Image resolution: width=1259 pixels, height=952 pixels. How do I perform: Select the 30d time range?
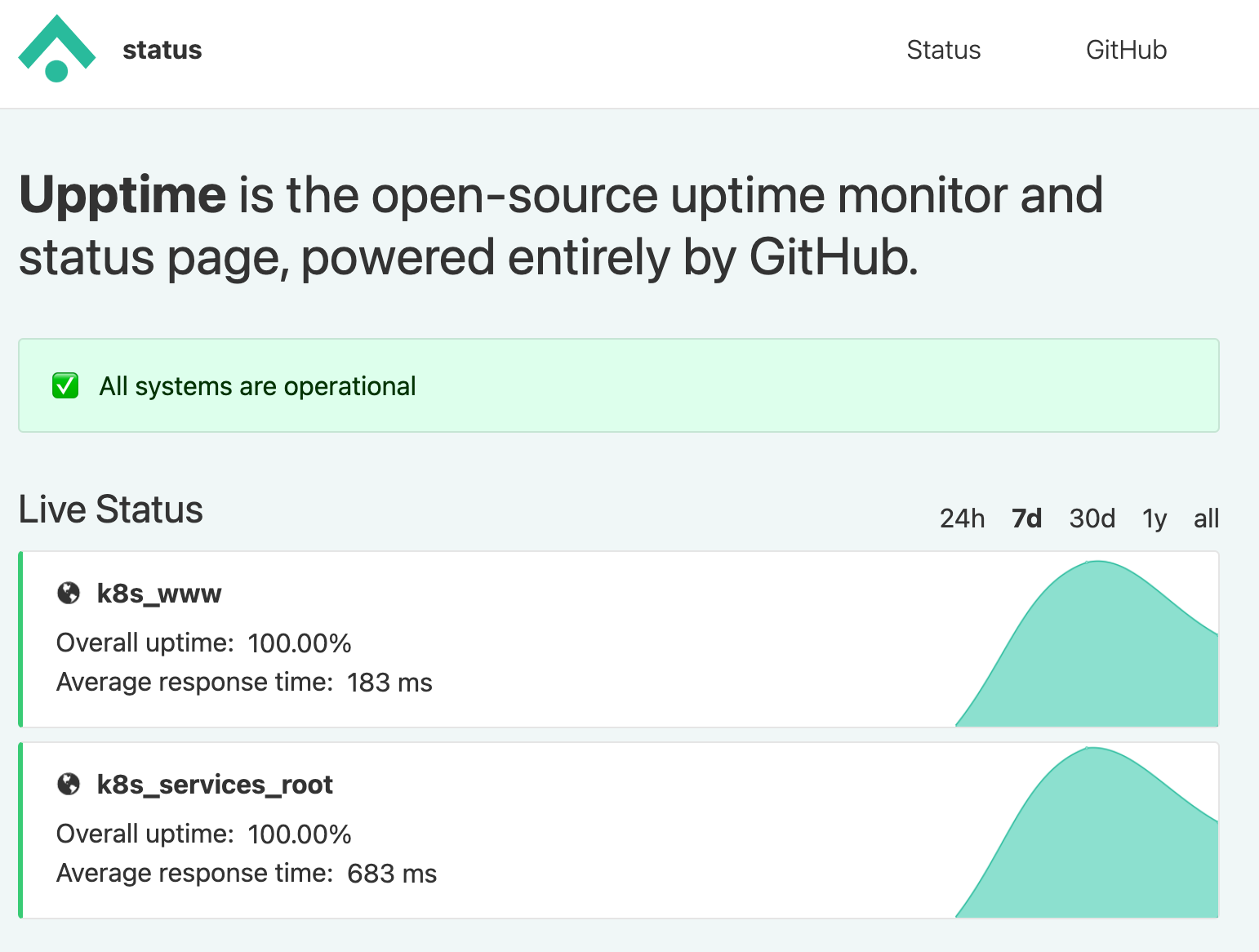[x=1092, y=518]
